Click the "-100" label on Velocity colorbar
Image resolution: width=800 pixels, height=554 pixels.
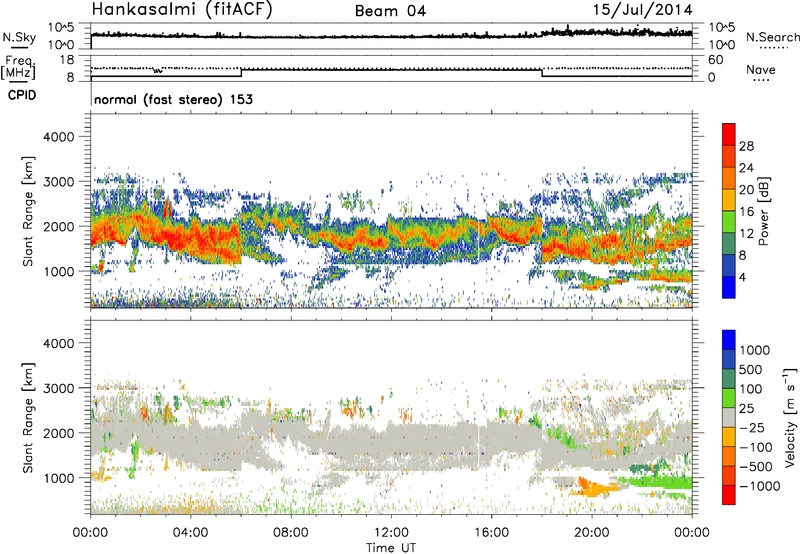[756, 447]
